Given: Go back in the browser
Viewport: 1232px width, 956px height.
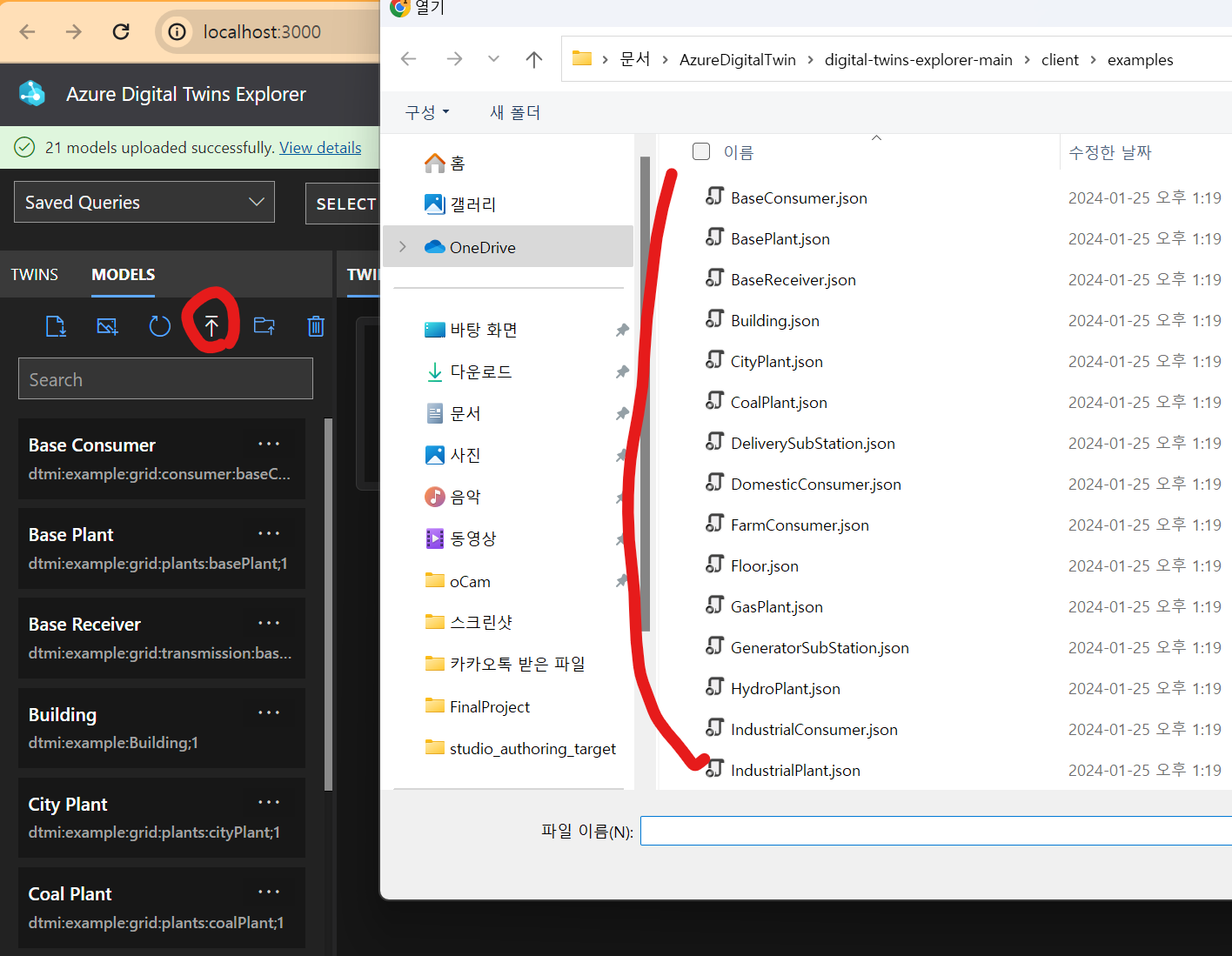Looking at the screenshot, I should click(27, 32).
